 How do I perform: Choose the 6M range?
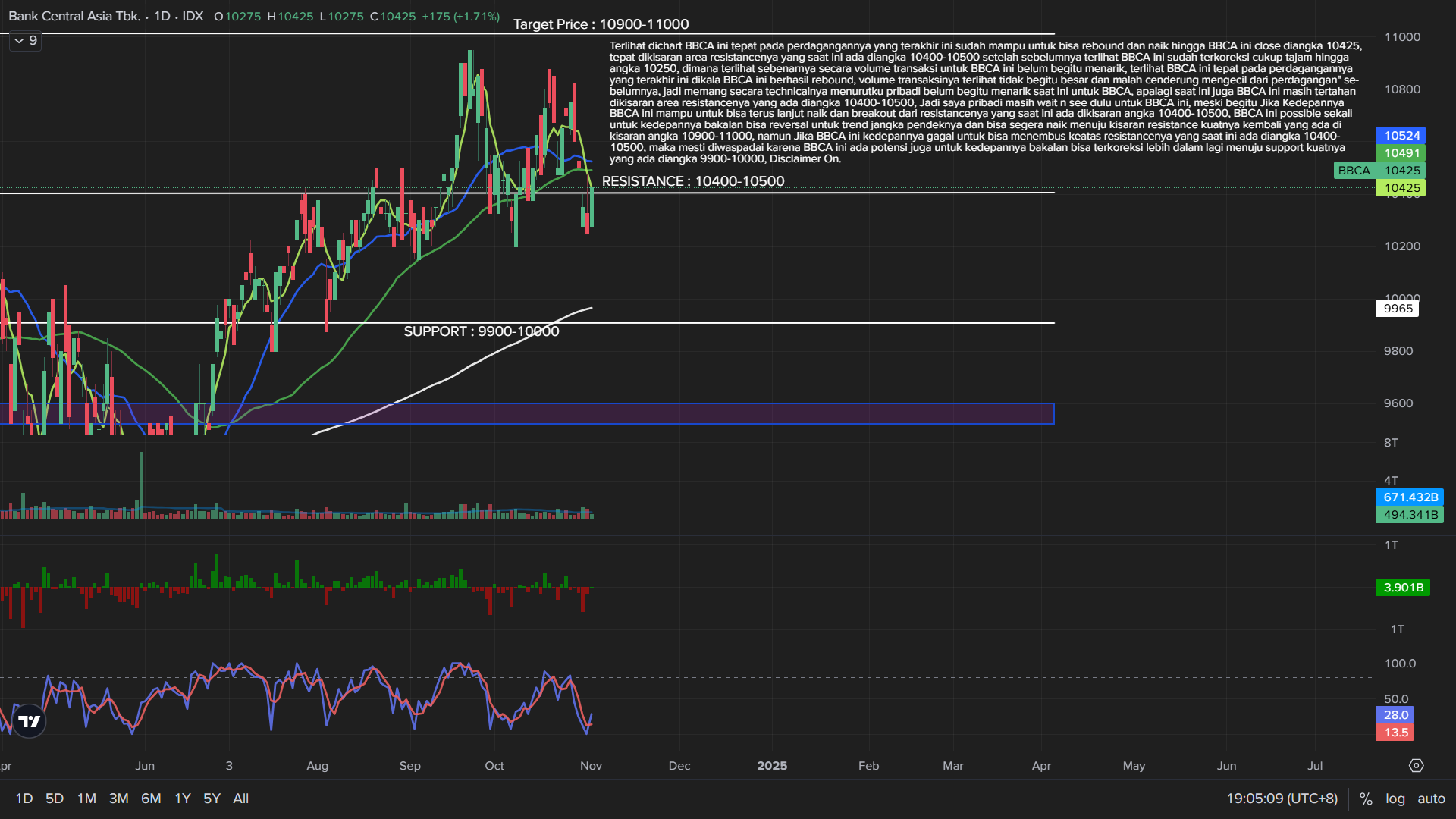[151, 799]
